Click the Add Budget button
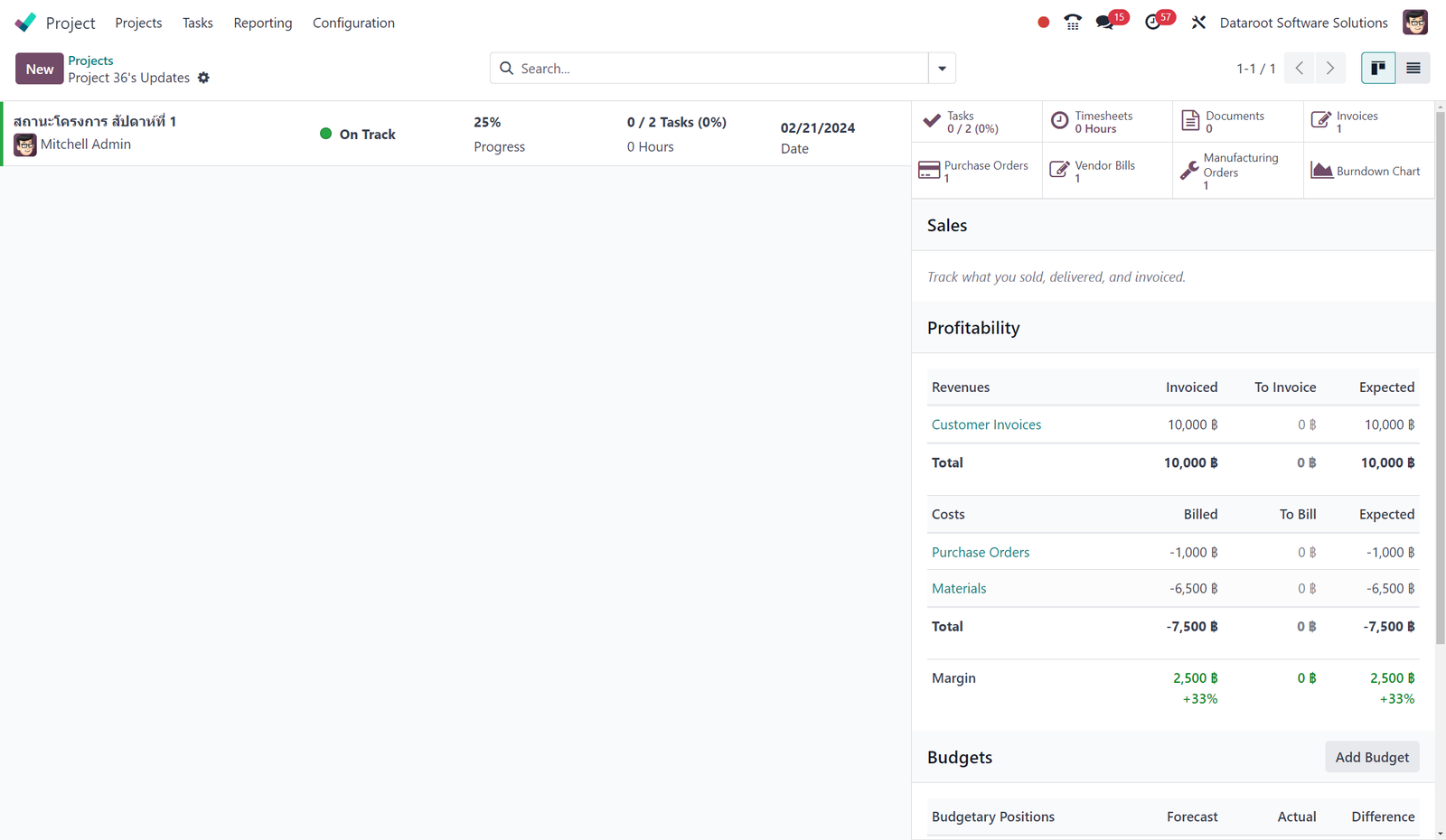The width and height of the screenshot is (1446, 840). 1372,757
